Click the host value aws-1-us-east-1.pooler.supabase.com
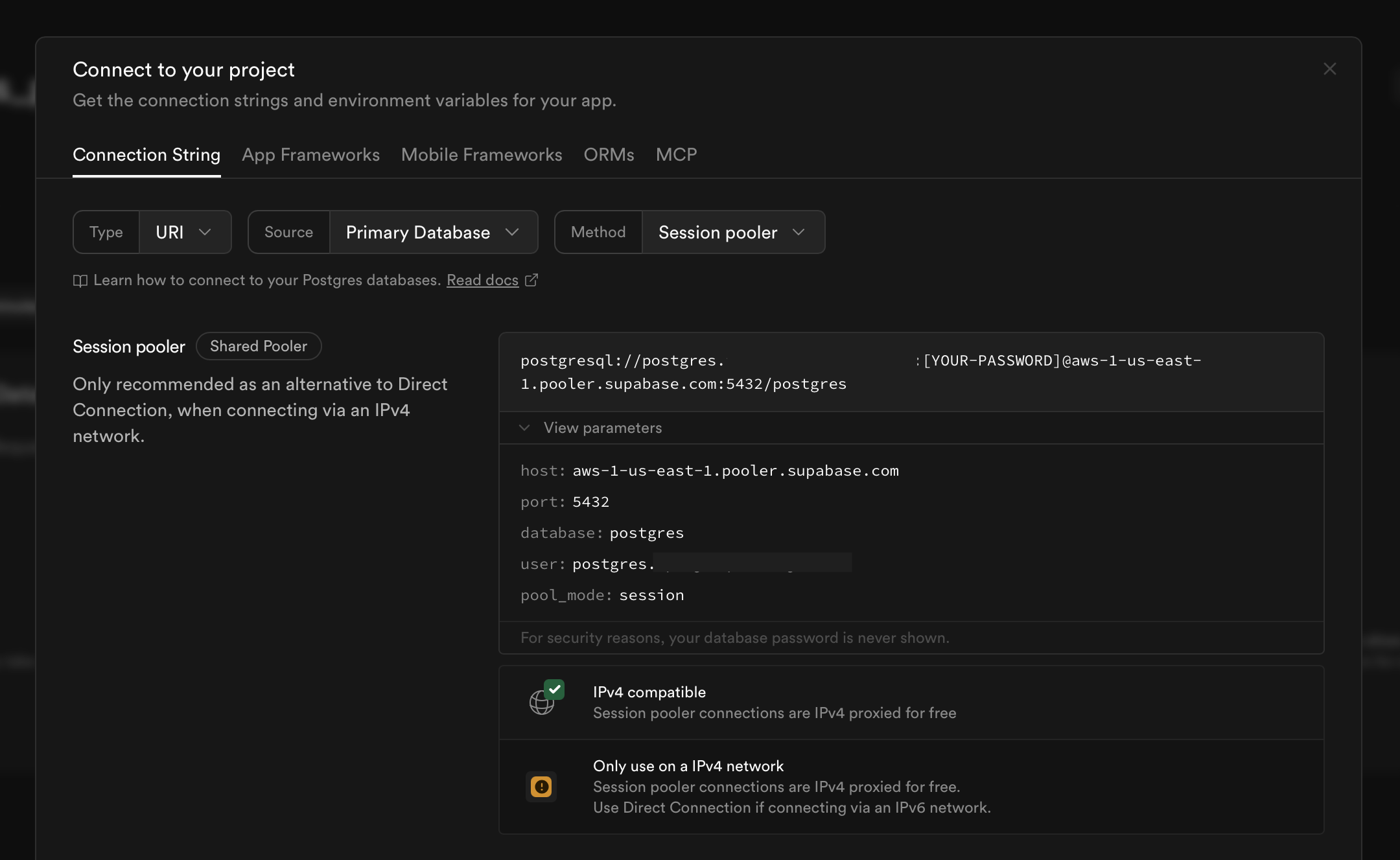The image size is (1400, 860). click(735, 471)
